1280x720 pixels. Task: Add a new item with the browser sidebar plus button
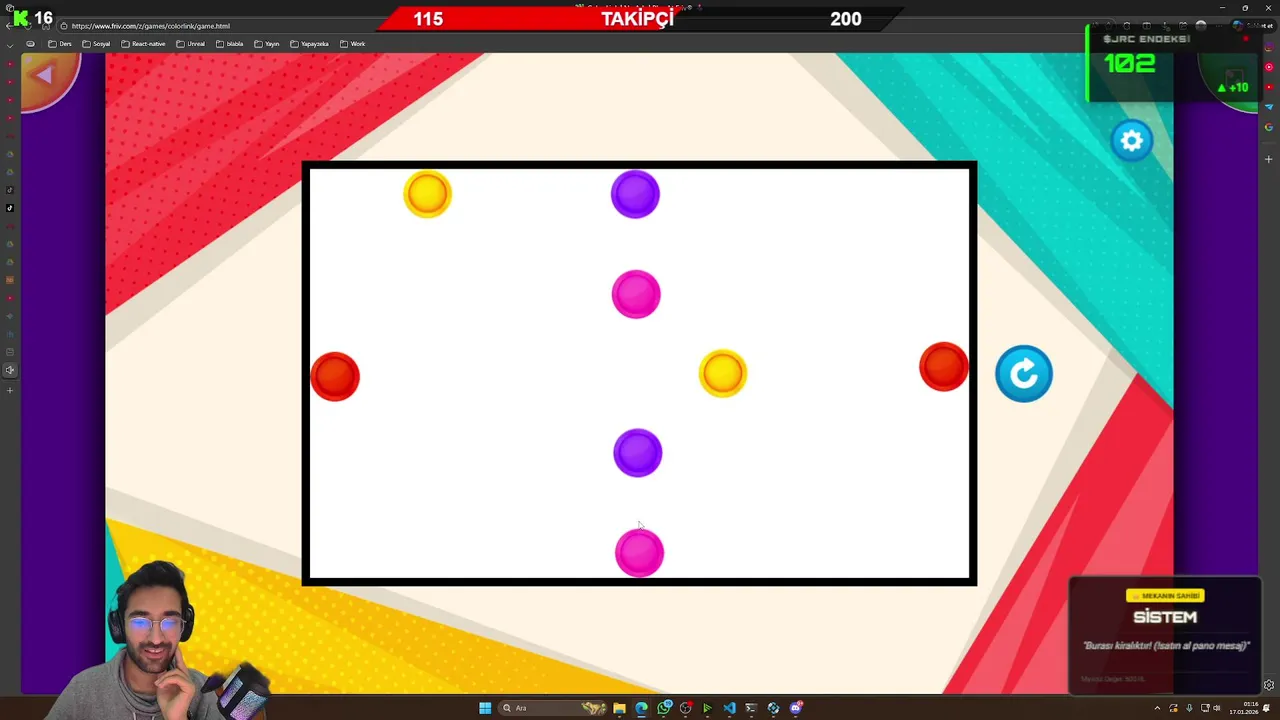(1269, 159)
